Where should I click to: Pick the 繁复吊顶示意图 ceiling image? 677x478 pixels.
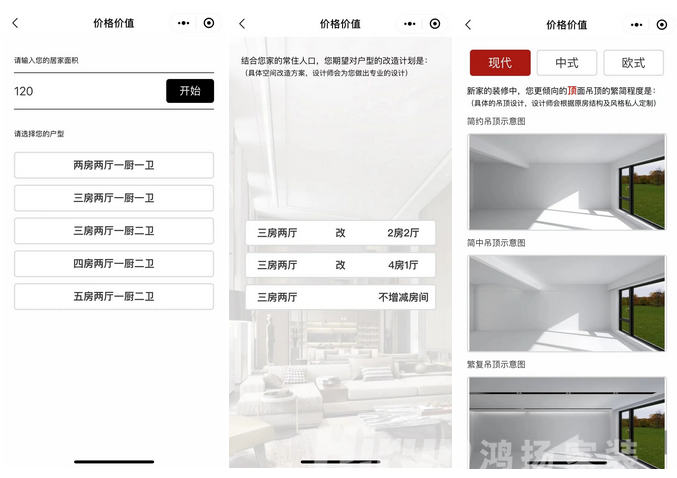(566, 423)
